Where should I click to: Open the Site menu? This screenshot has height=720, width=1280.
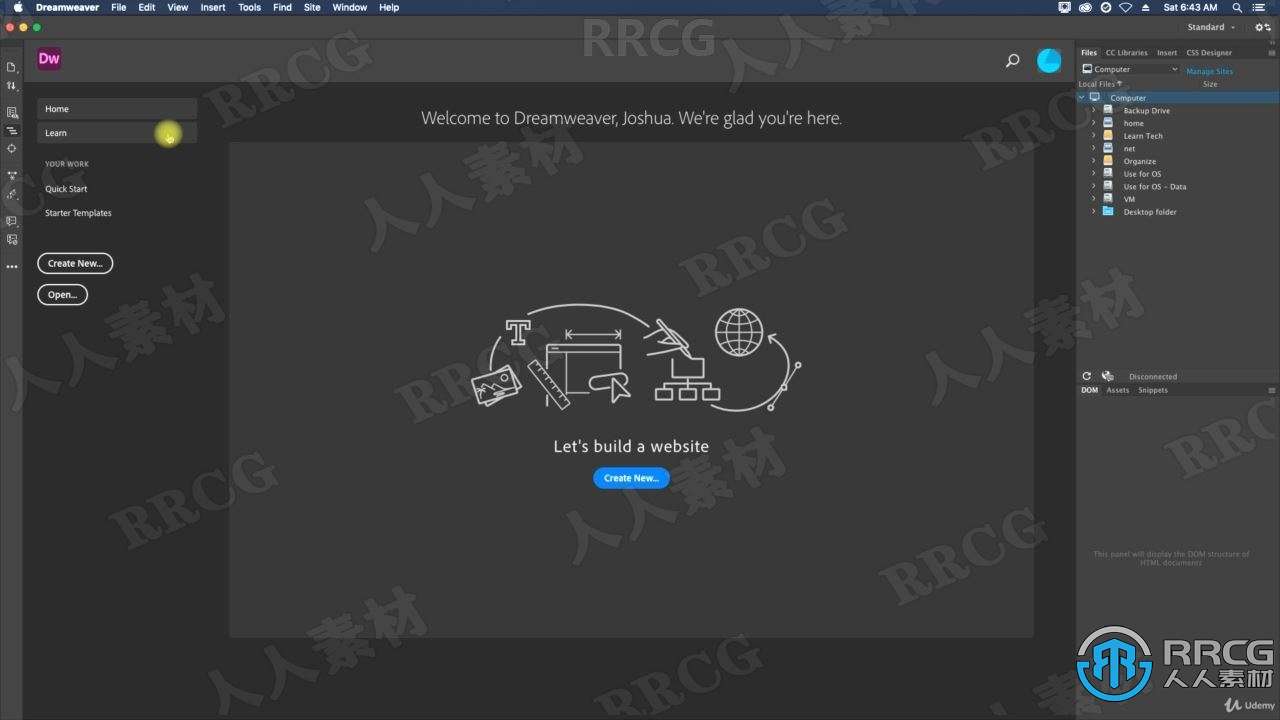[312, 7]
